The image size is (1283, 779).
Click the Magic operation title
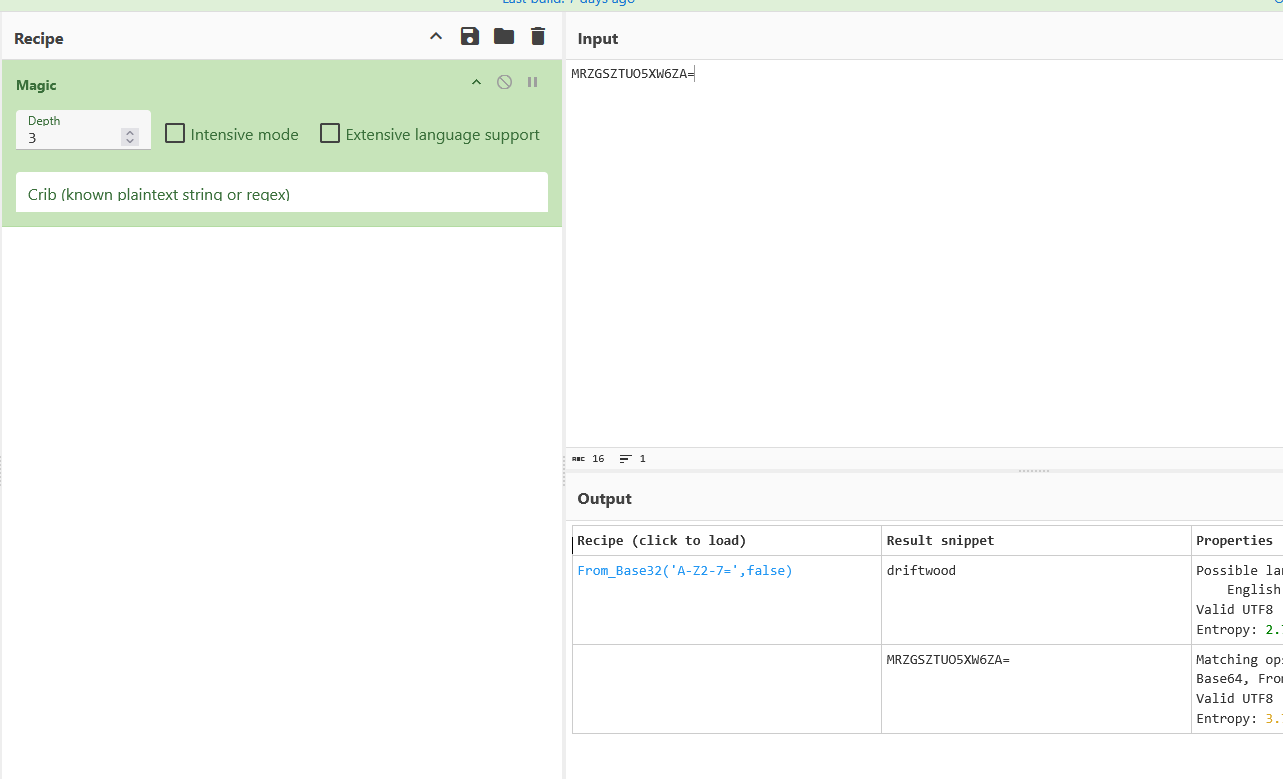pos(36,86)
